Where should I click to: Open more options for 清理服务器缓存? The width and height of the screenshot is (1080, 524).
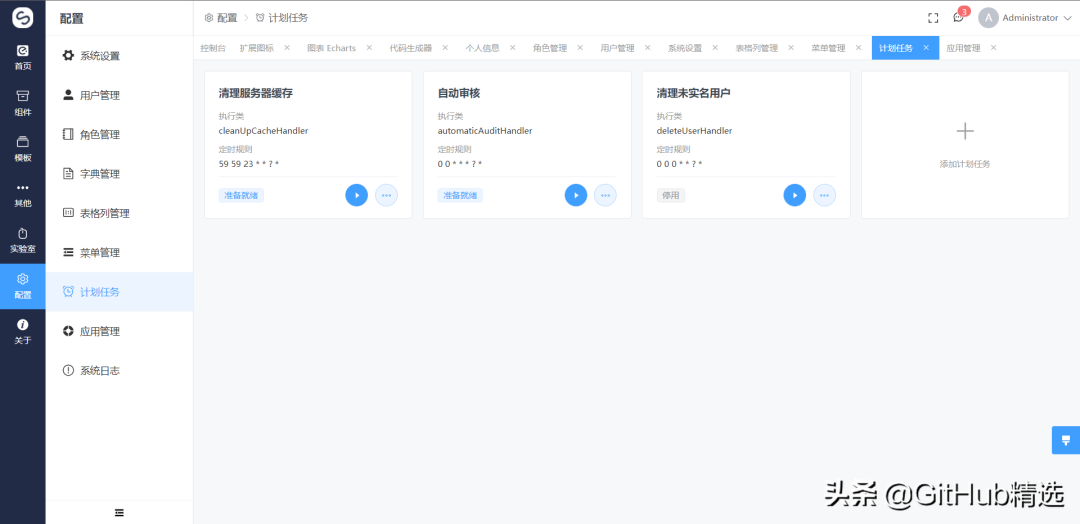[x=386, y=195]
